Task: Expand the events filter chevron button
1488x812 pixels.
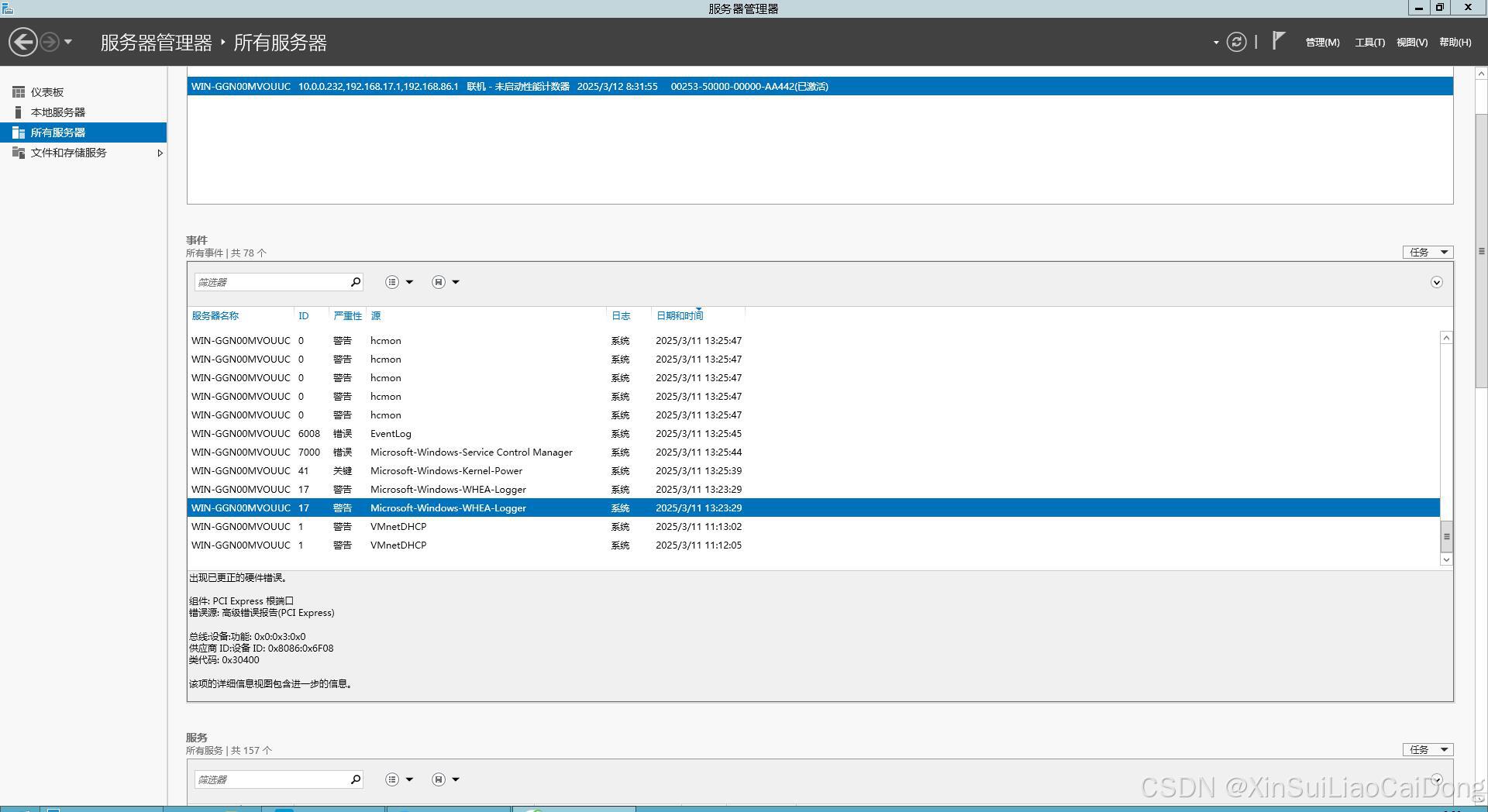Action: point(1436,282)
